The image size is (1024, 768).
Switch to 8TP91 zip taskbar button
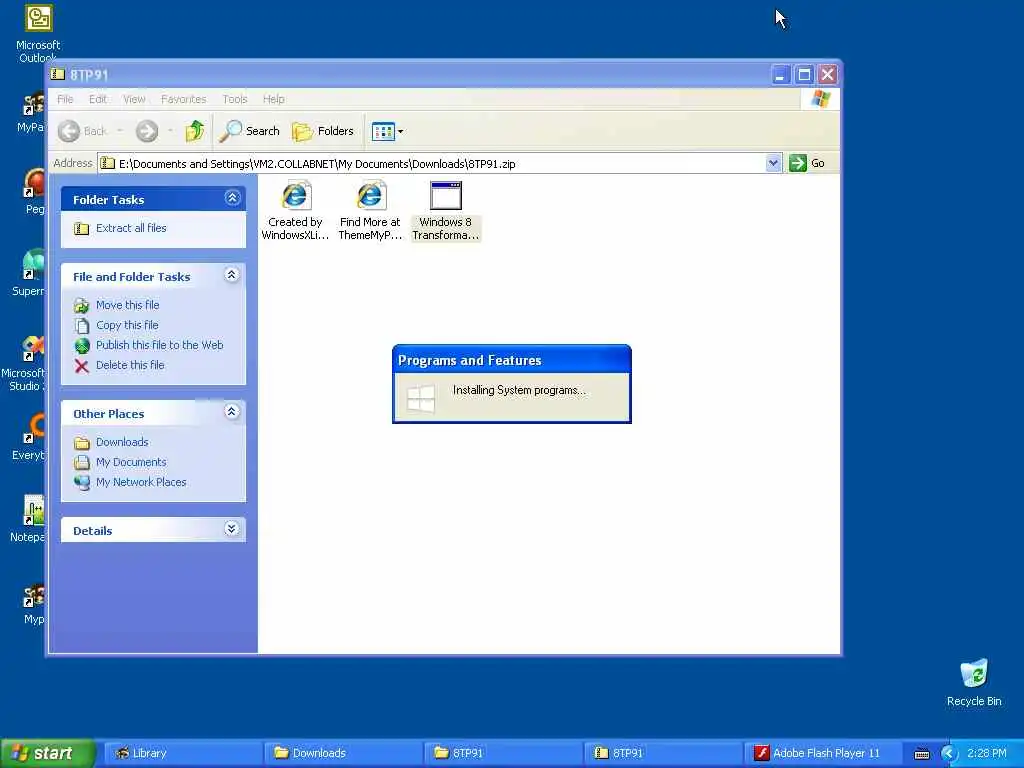click(662, 753)
